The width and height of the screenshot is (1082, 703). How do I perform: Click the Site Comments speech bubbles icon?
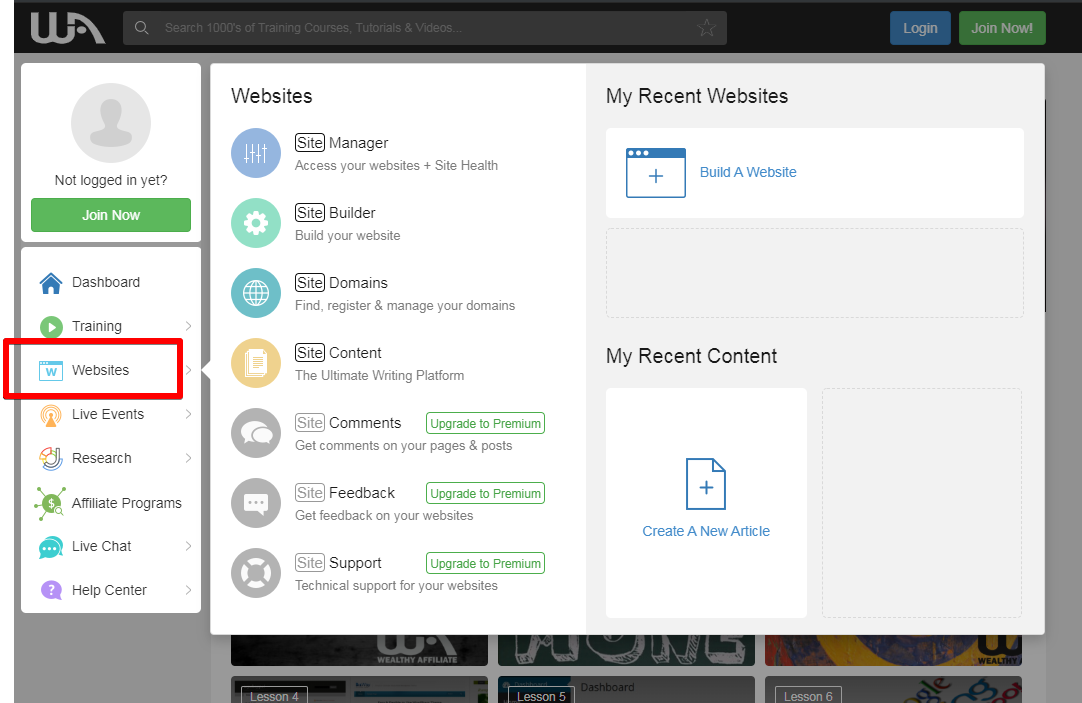[x=256, y=433]
